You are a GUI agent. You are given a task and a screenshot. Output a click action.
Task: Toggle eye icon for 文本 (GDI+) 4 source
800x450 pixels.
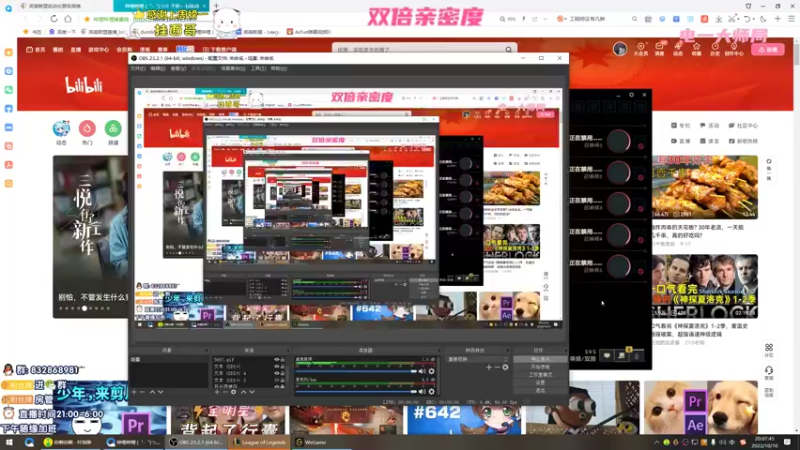point(277,373)
